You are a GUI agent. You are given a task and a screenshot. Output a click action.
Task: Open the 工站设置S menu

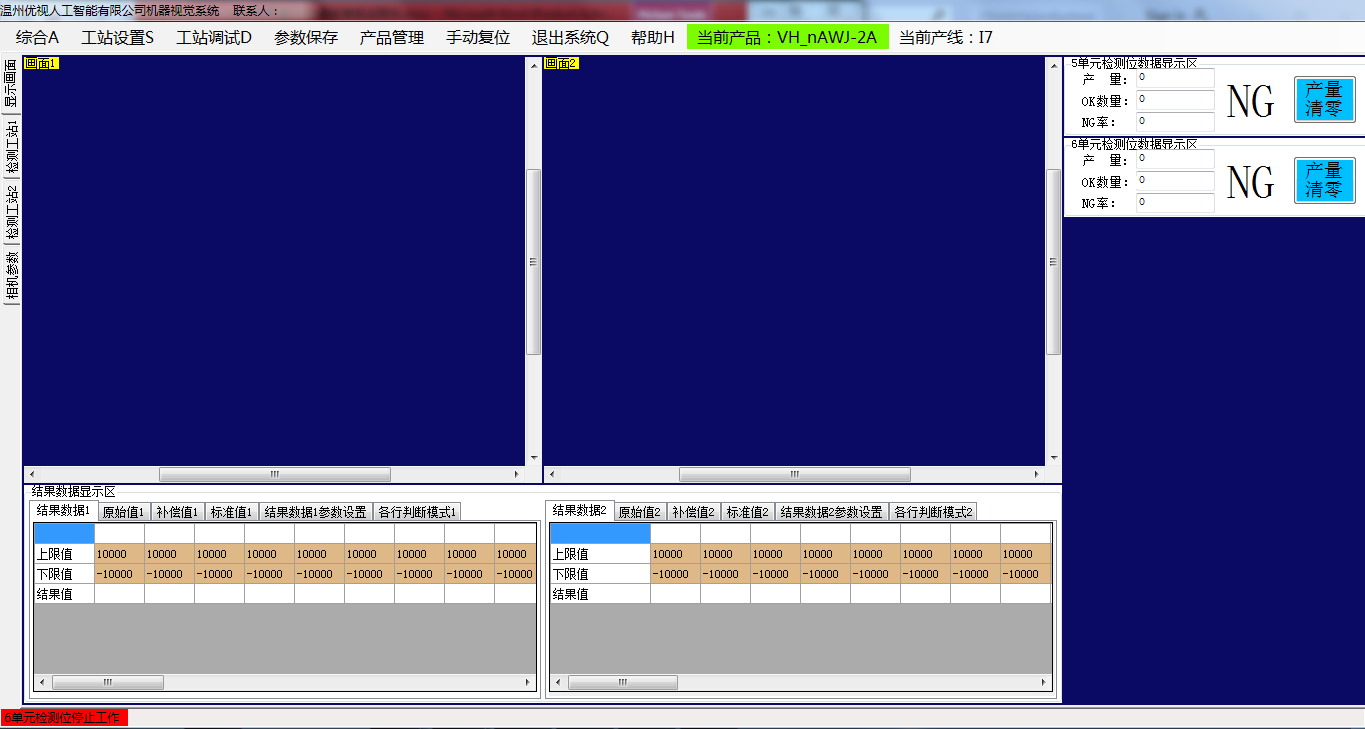tap(118, 38)
